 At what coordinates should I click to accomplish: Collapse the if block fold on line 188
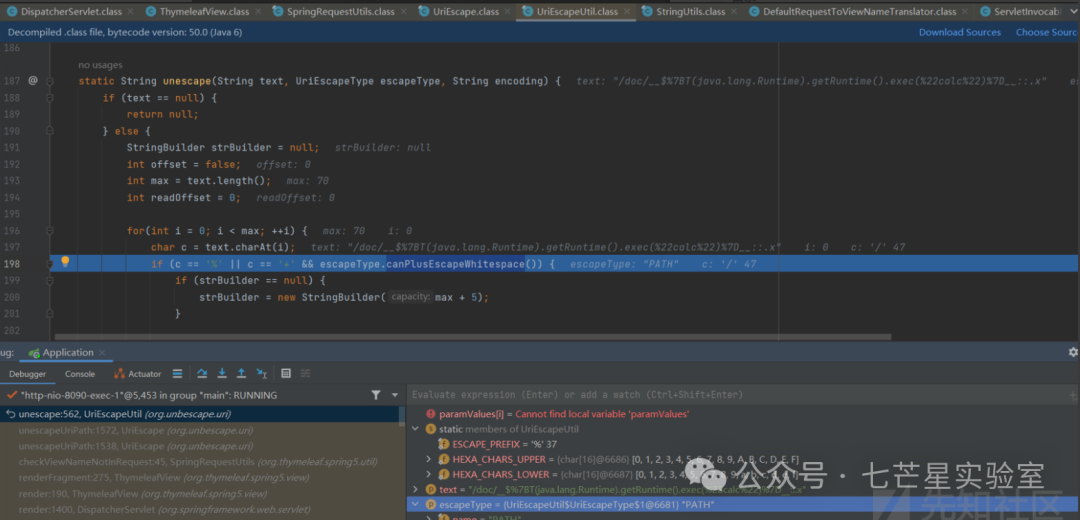pos(50,98)
